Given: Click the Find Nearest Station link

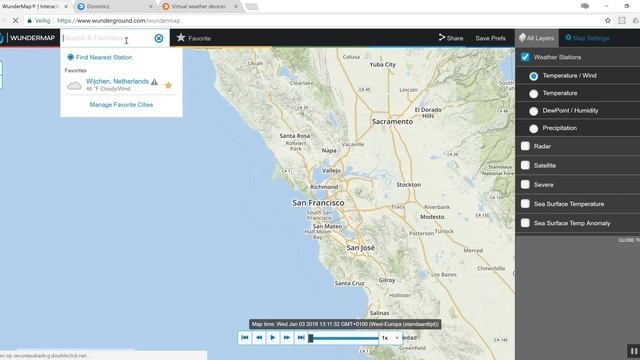Looking at the screenshot, I should [x=104, y=57].
